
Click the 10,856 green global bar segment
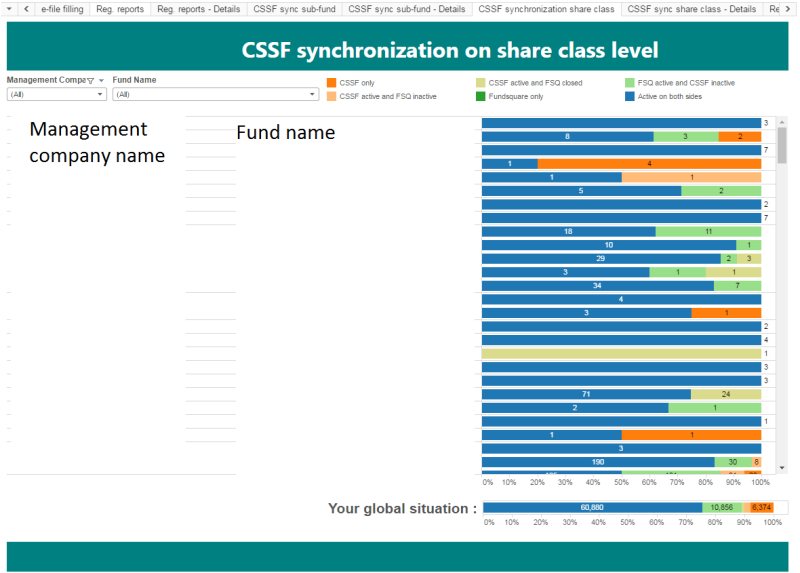coord(722,508)
